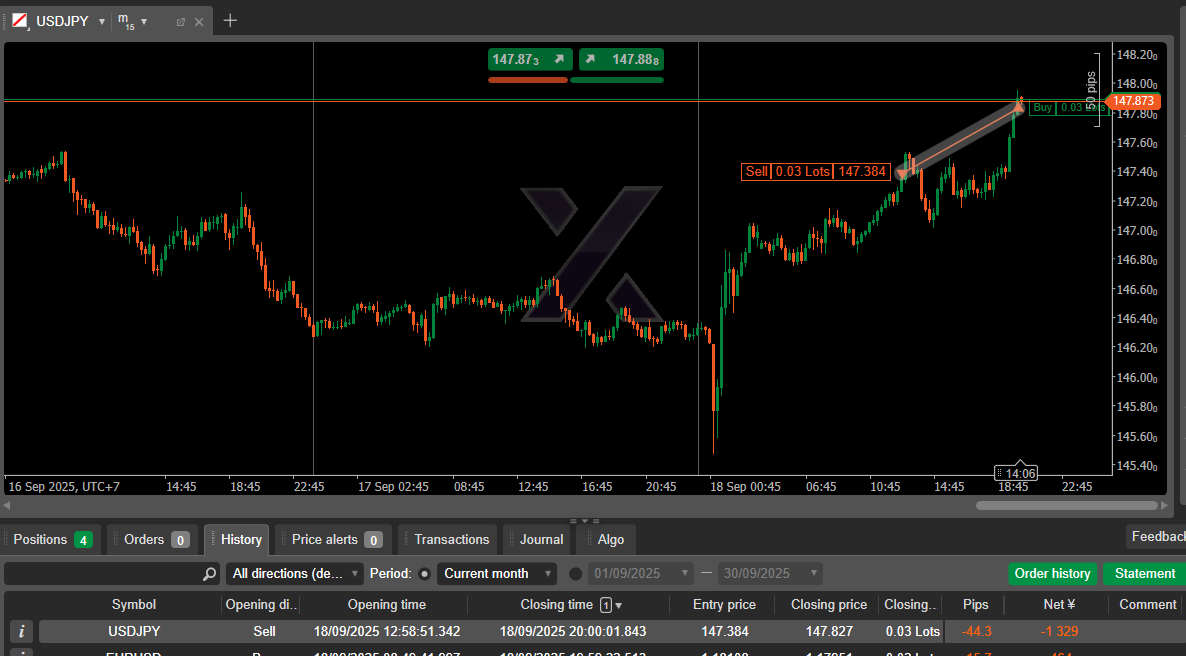Open the All directions filter dropdown
1186x656 pixels.
295,574
